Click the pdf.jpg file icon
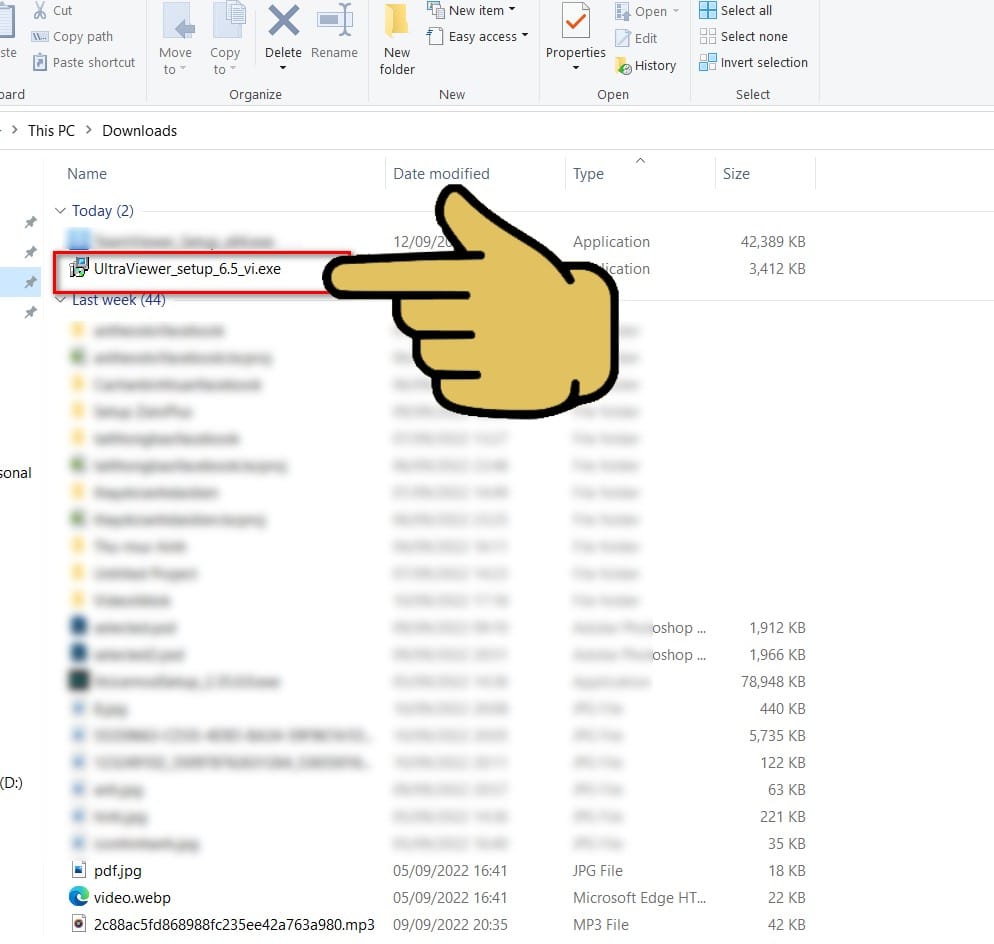 tap(79, 870)
